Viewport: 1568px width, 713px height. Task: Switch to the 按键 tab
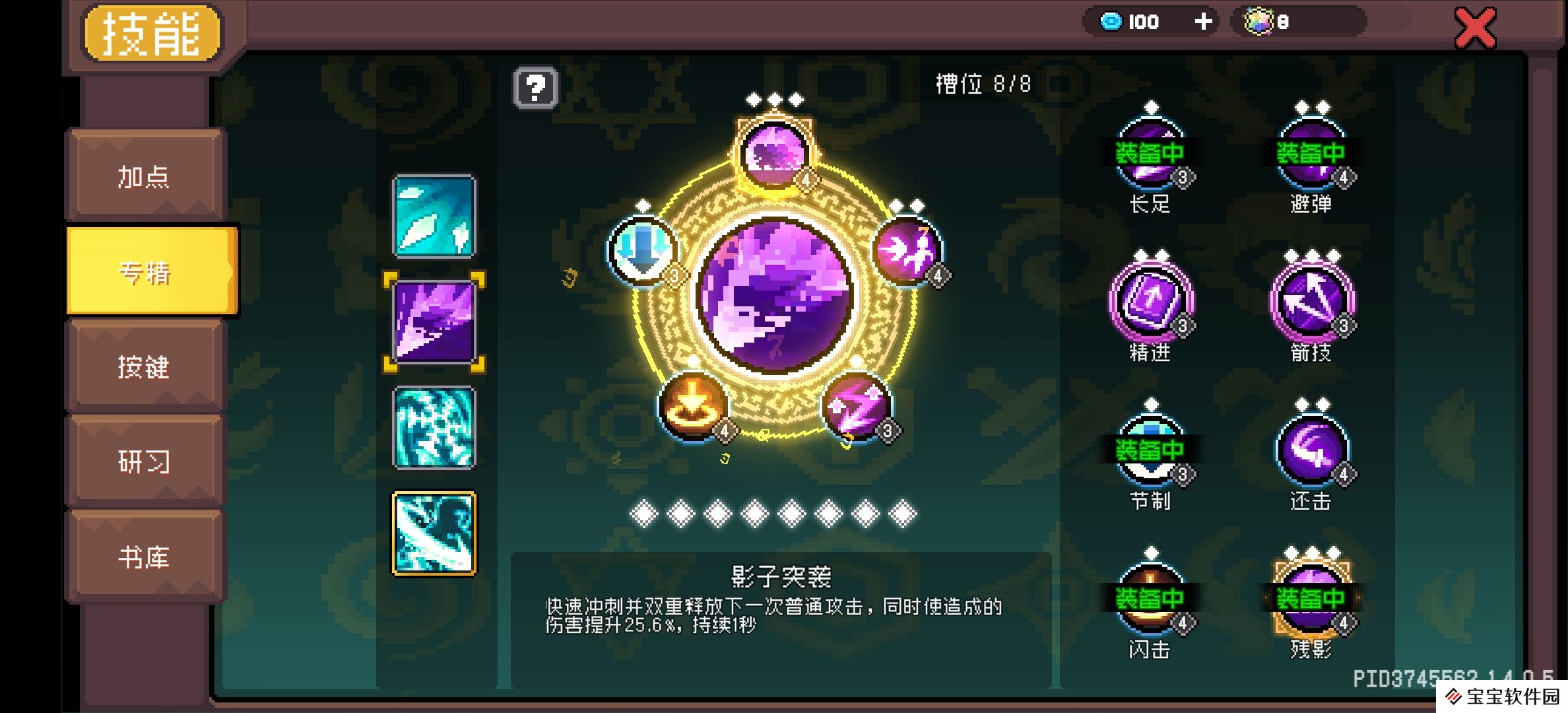coord(145,366)
